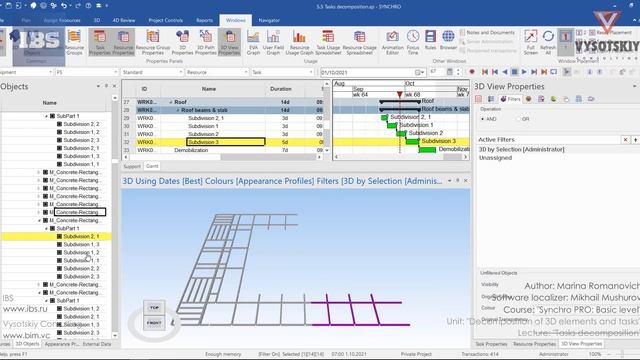Open the EVA Graph window
Viewport: 640px width, 360px height.
coord(253,42)
